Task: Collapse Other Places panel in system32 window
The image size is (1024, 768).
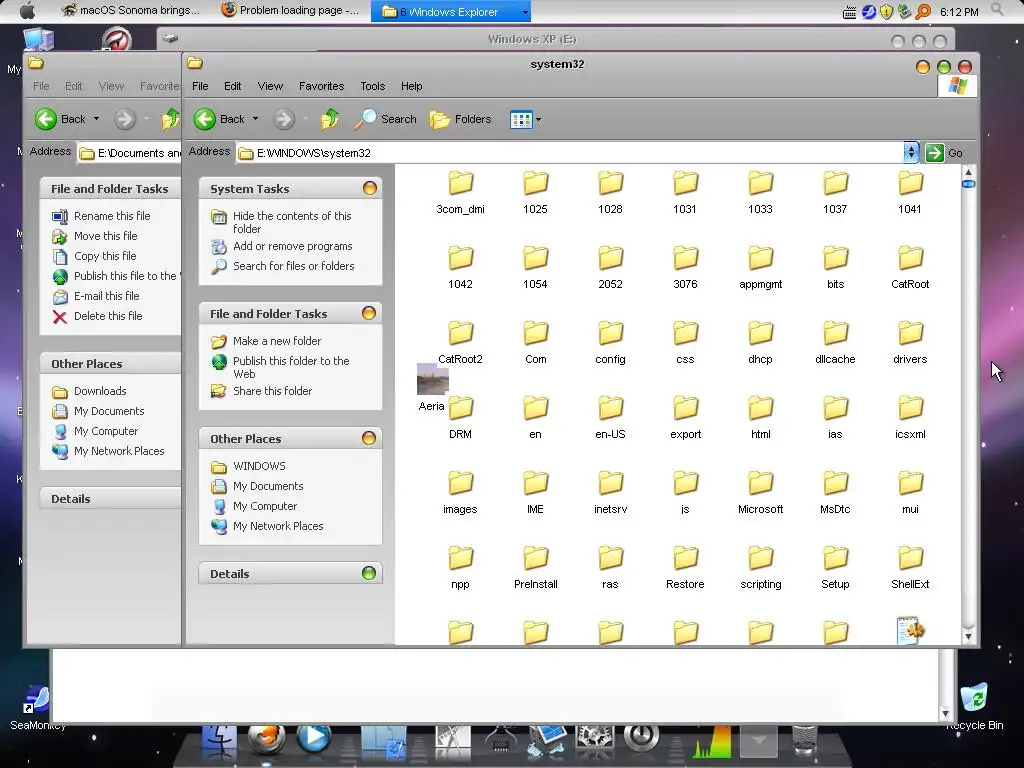Action: [369, 438]
